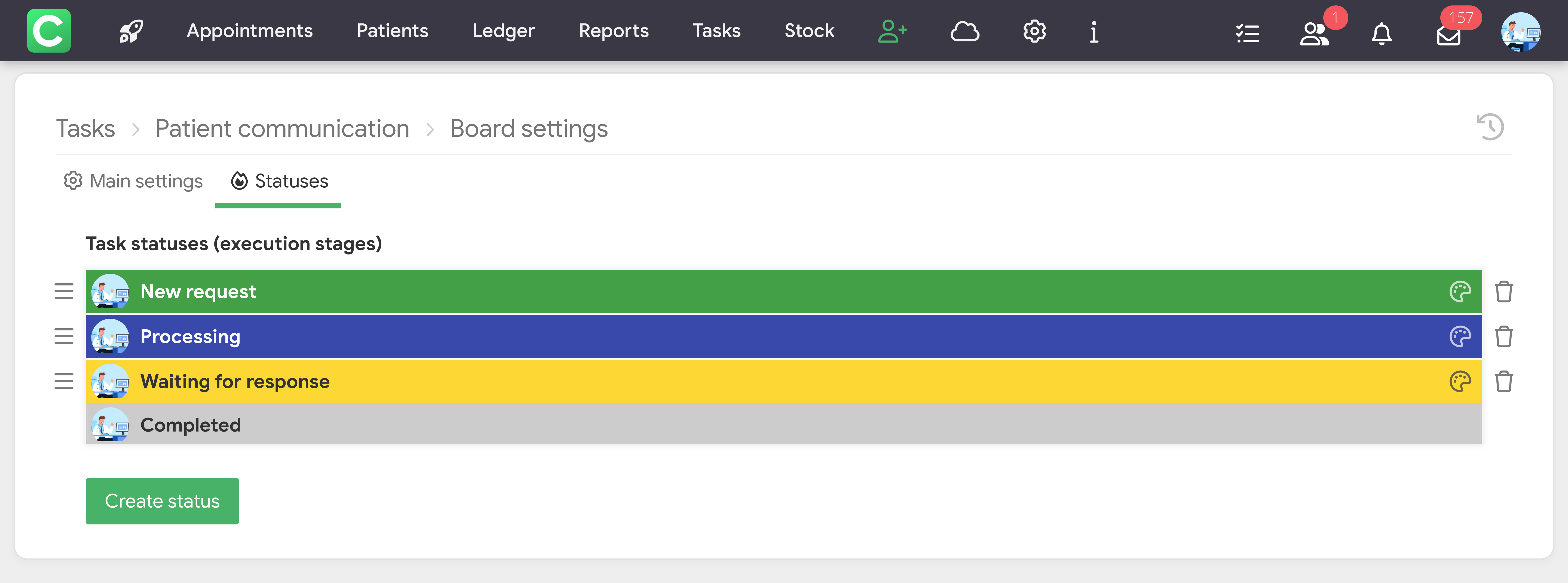Image resolution: width=1568 pixels, height=583 pixels.
Task: Click the info icon in navbar
Action: tap(1094, 32)
